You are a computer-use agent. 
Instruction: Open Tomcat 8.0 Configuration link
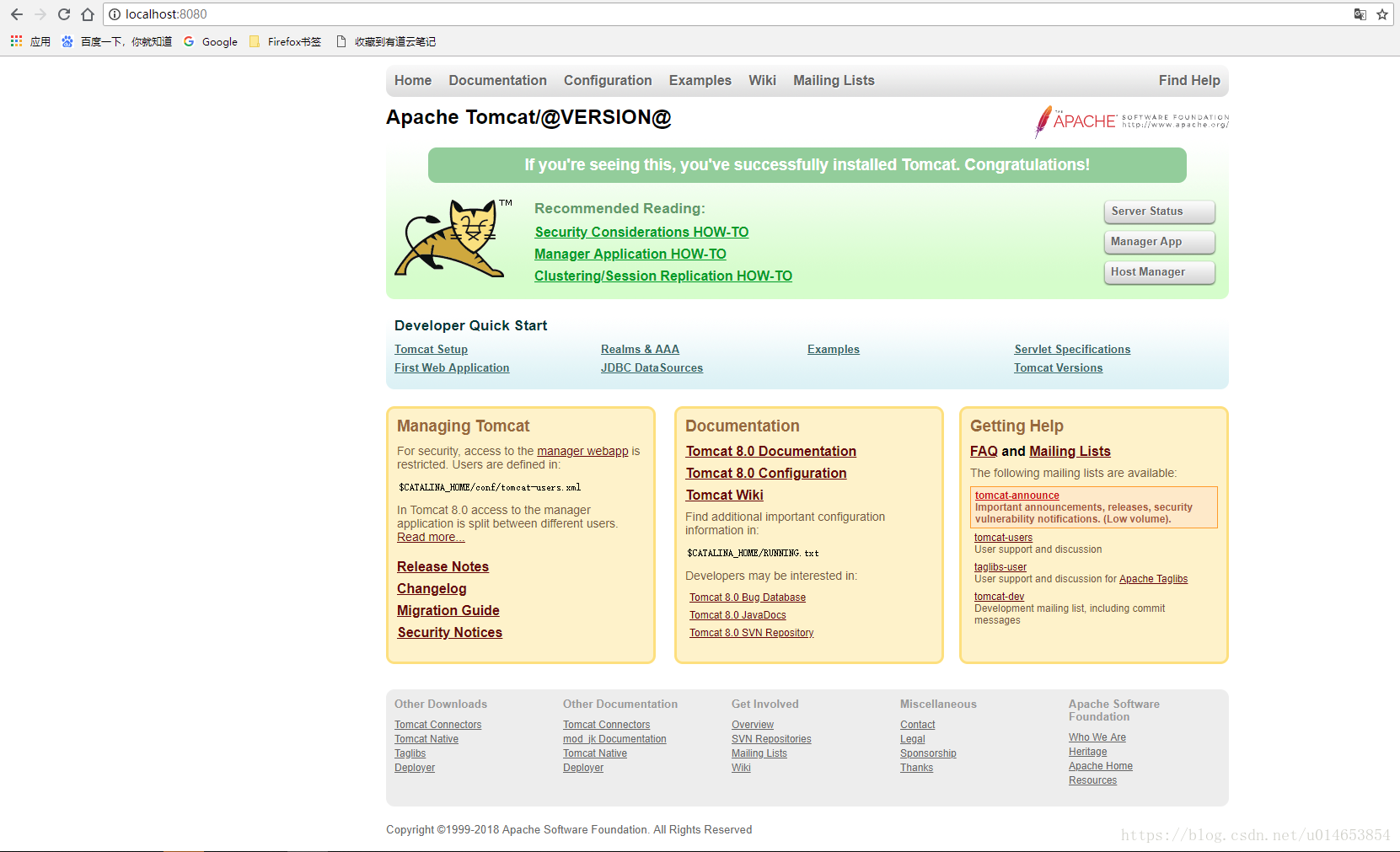(766, 473)
